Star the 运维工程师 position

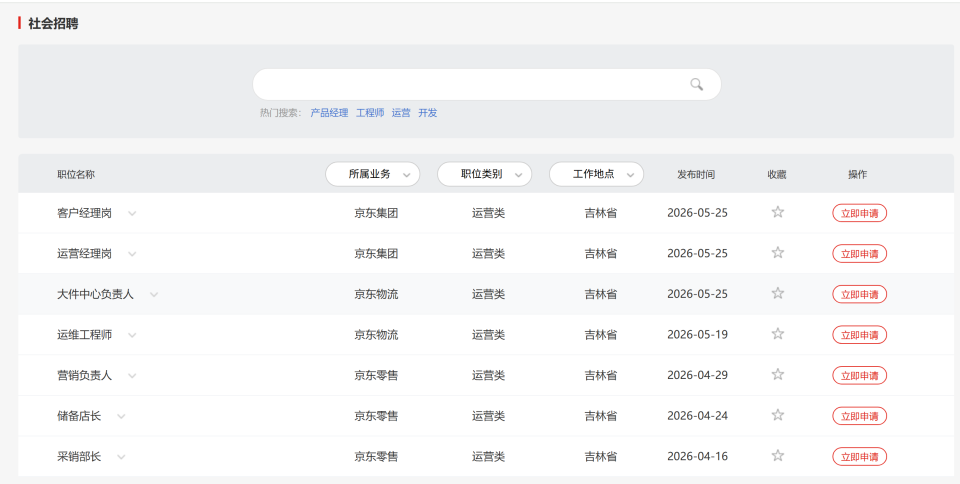coord(778,334)
